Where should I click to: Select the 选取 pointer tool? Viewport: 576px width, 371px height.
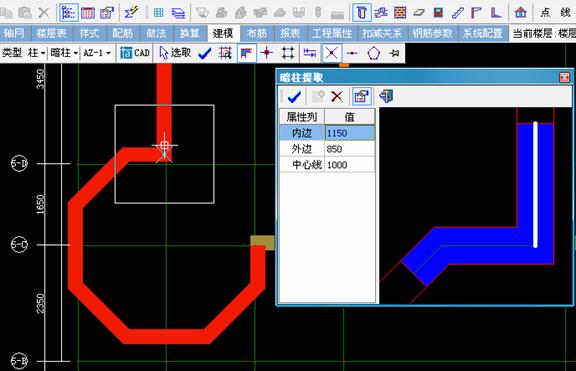pos(175,53)
